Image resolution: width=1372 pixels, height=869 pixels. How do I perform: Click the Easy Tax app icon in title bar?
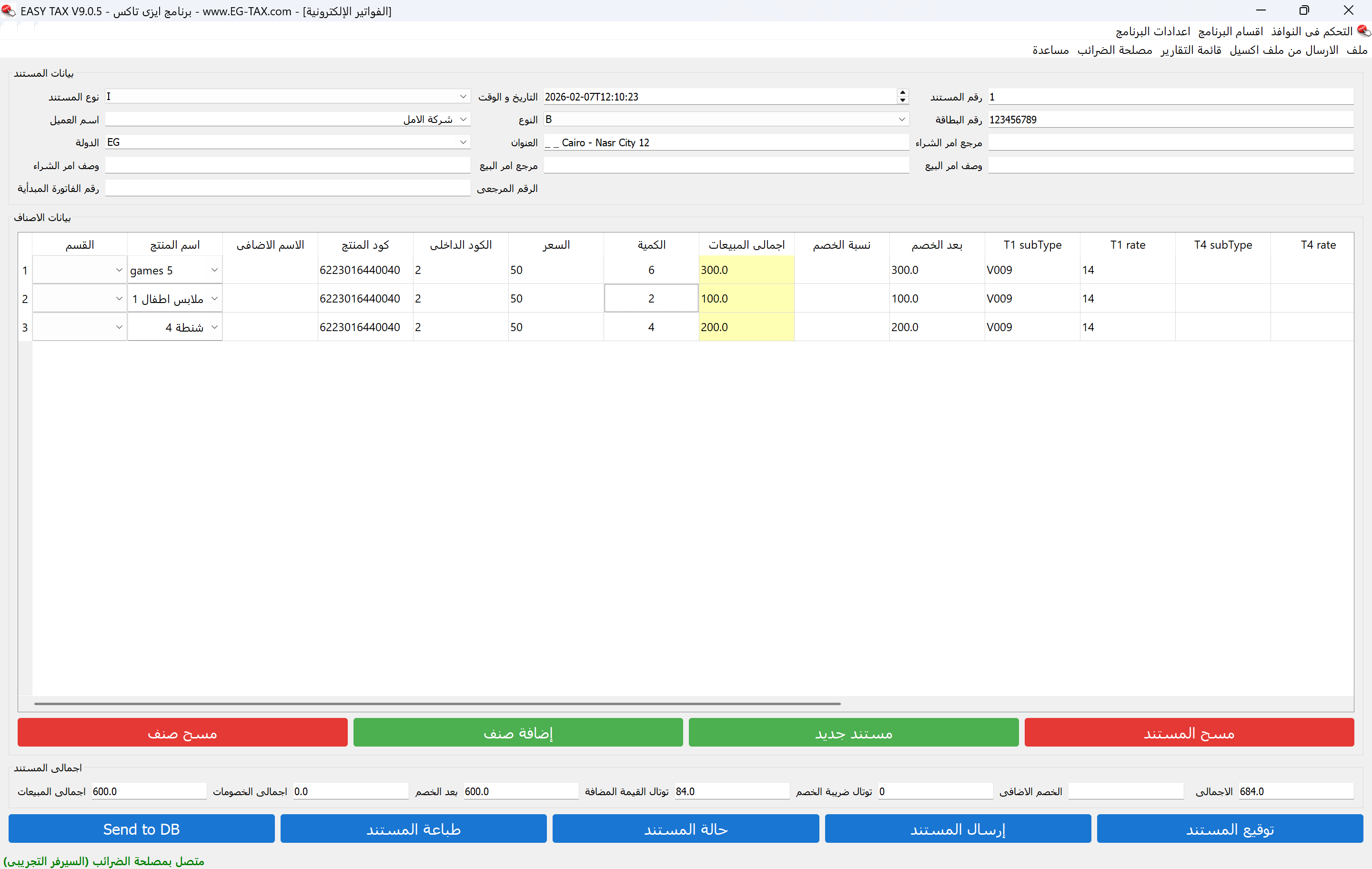coord(8,11)
